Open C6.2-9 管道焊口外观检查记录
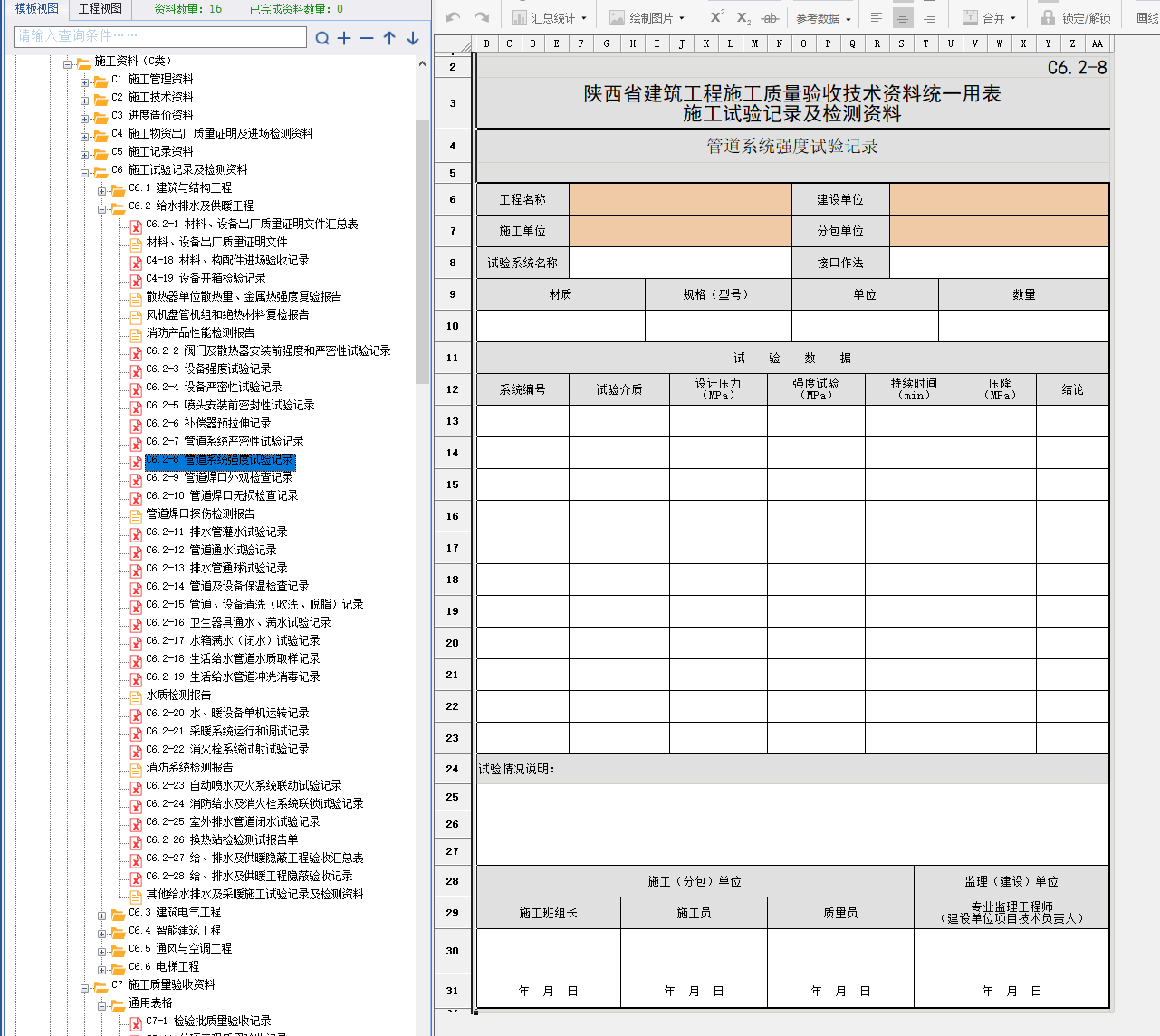The width and height of the screenshot is (1160, 1036). 219,477
